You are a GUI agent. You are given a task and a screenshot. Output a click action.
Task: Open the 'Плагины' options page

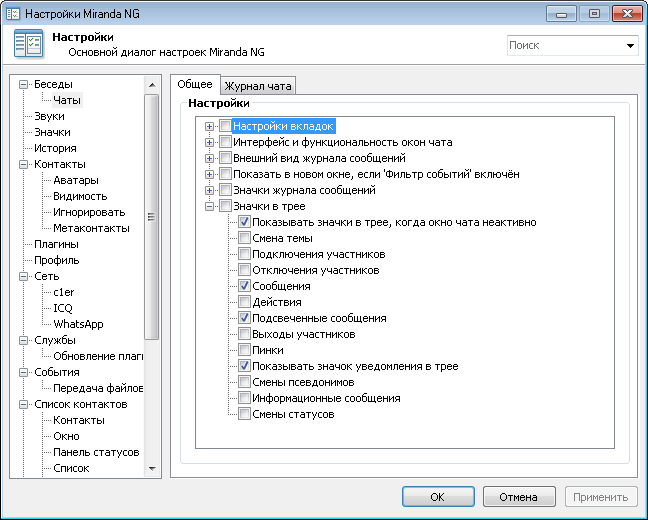tap(56, 244)
